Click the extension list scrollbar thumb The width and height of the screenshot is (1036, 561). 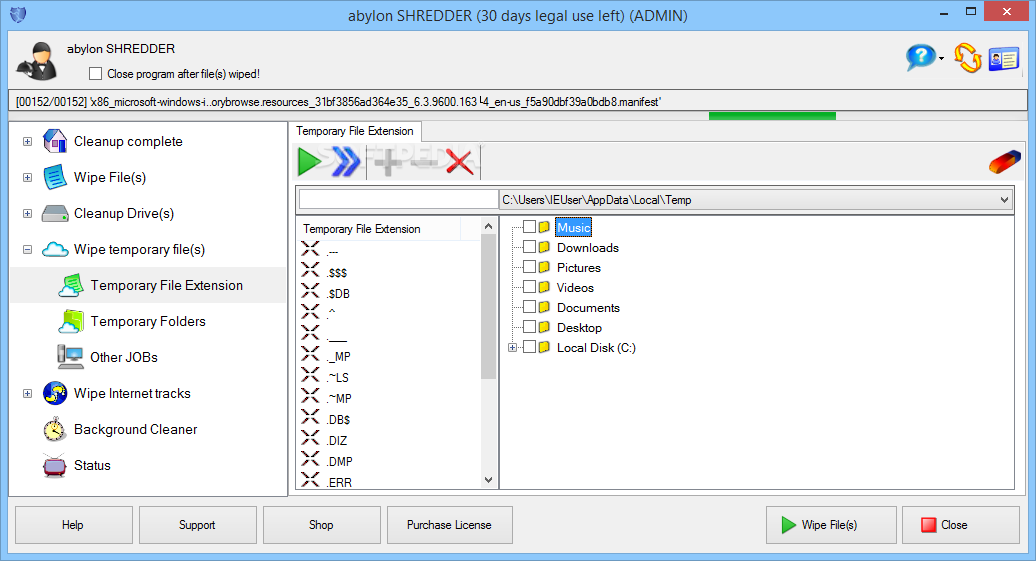(x=488, y=307)
